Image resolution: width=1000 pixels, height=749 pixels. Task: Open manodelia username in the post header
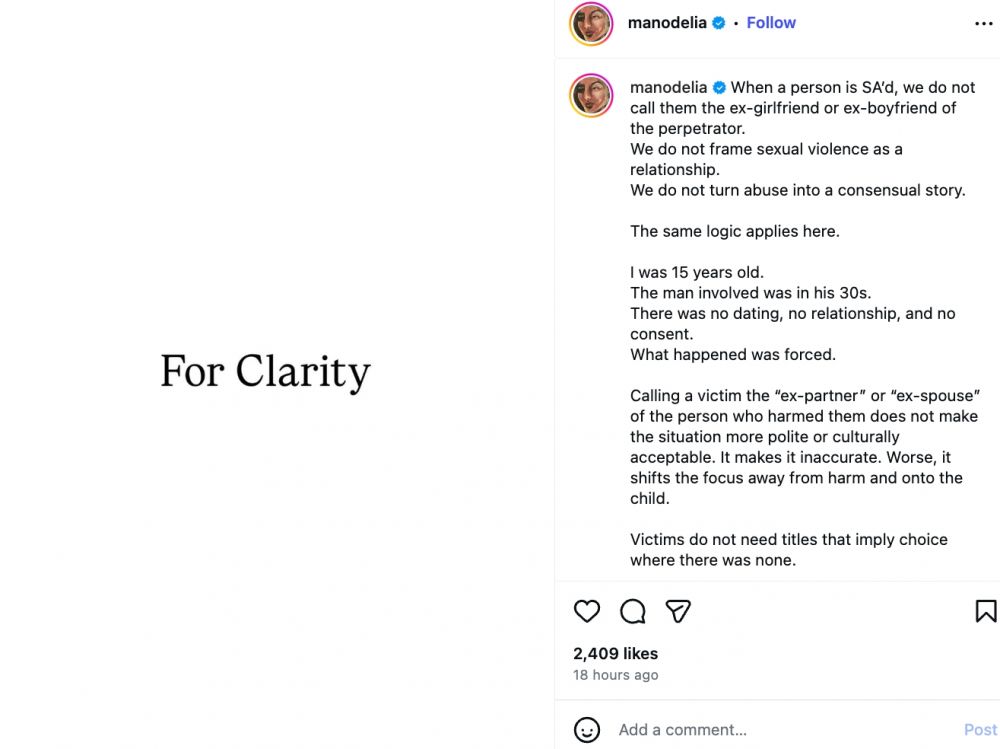(x=666, y=23)
